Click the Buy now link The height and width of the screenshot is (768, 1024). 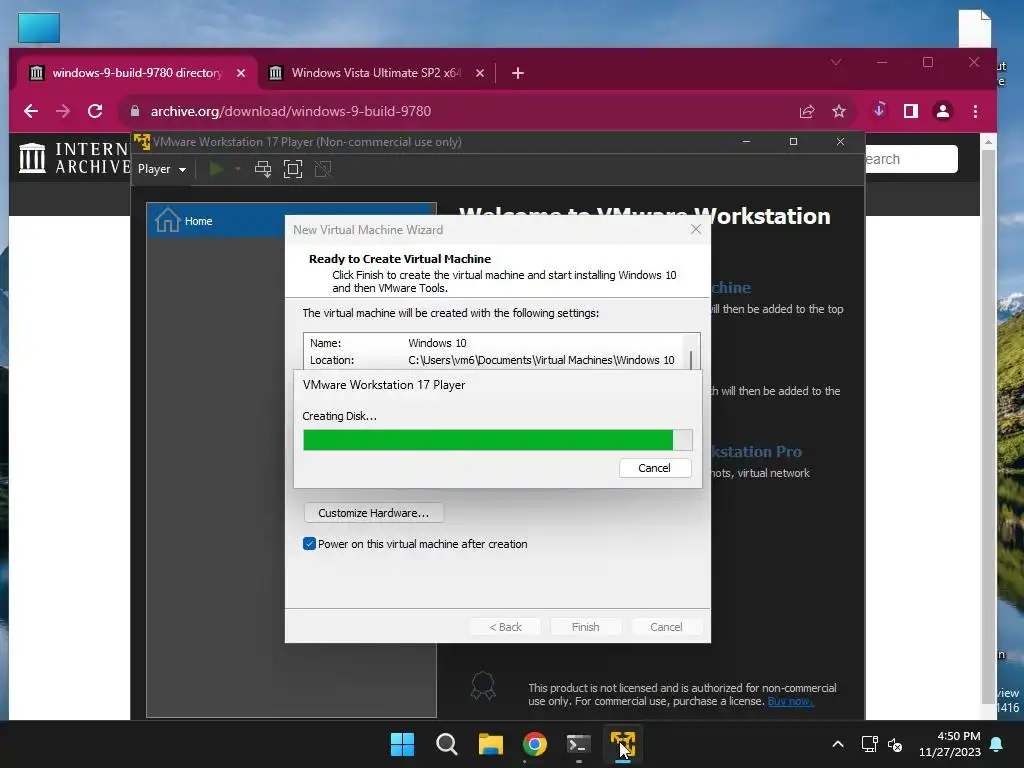790,701
